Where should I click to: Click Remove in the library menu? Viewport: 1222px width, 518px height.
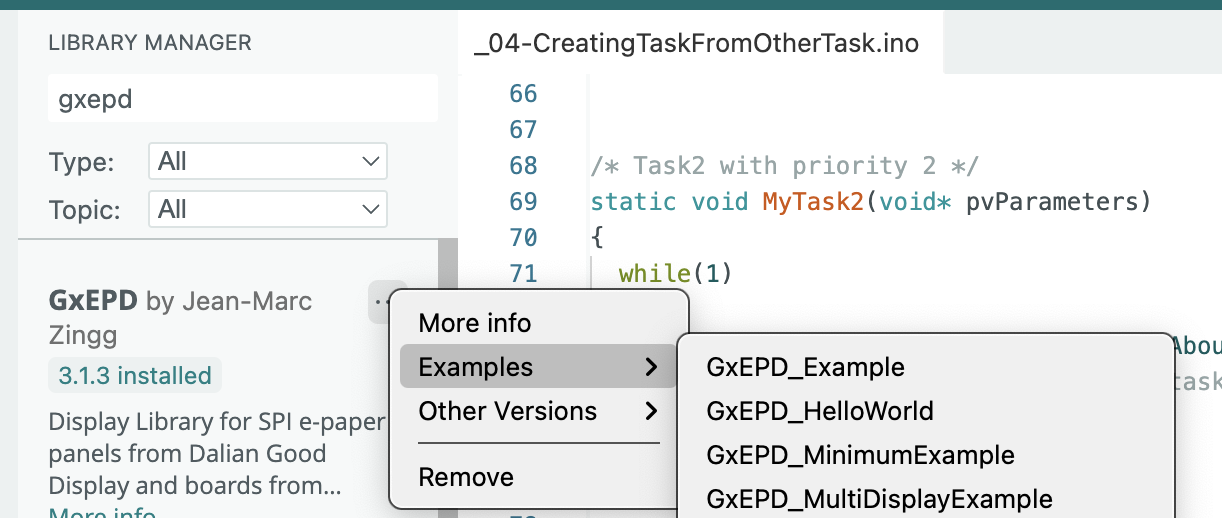[466, 477]
